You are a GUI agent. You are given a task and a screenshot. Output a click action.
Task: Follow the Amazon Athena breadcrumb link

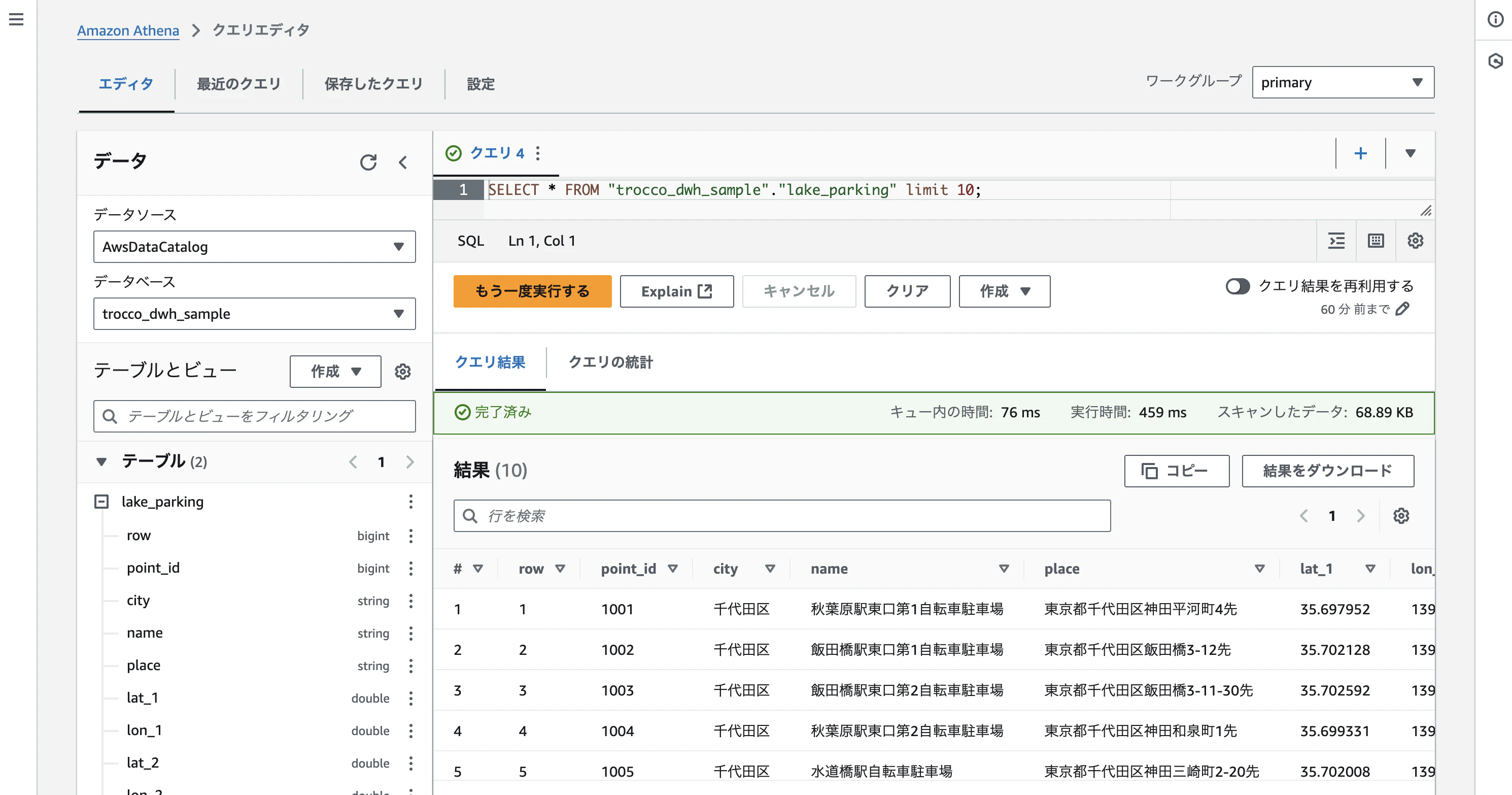pyautogui.click(x=128, y=30)
